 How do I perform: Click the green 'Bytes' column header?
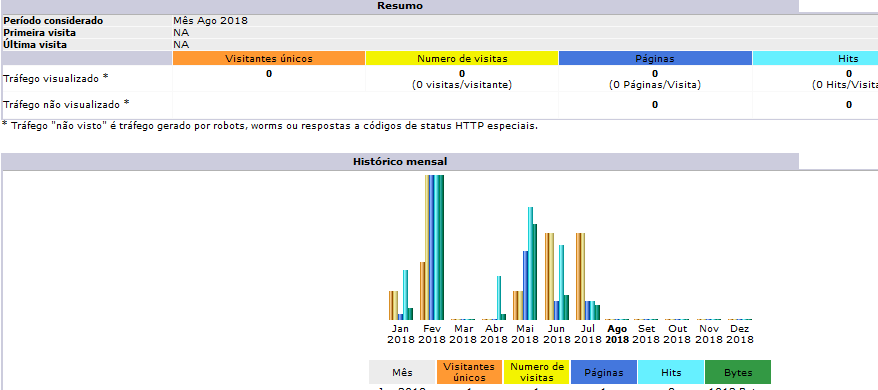click(738, 372)
